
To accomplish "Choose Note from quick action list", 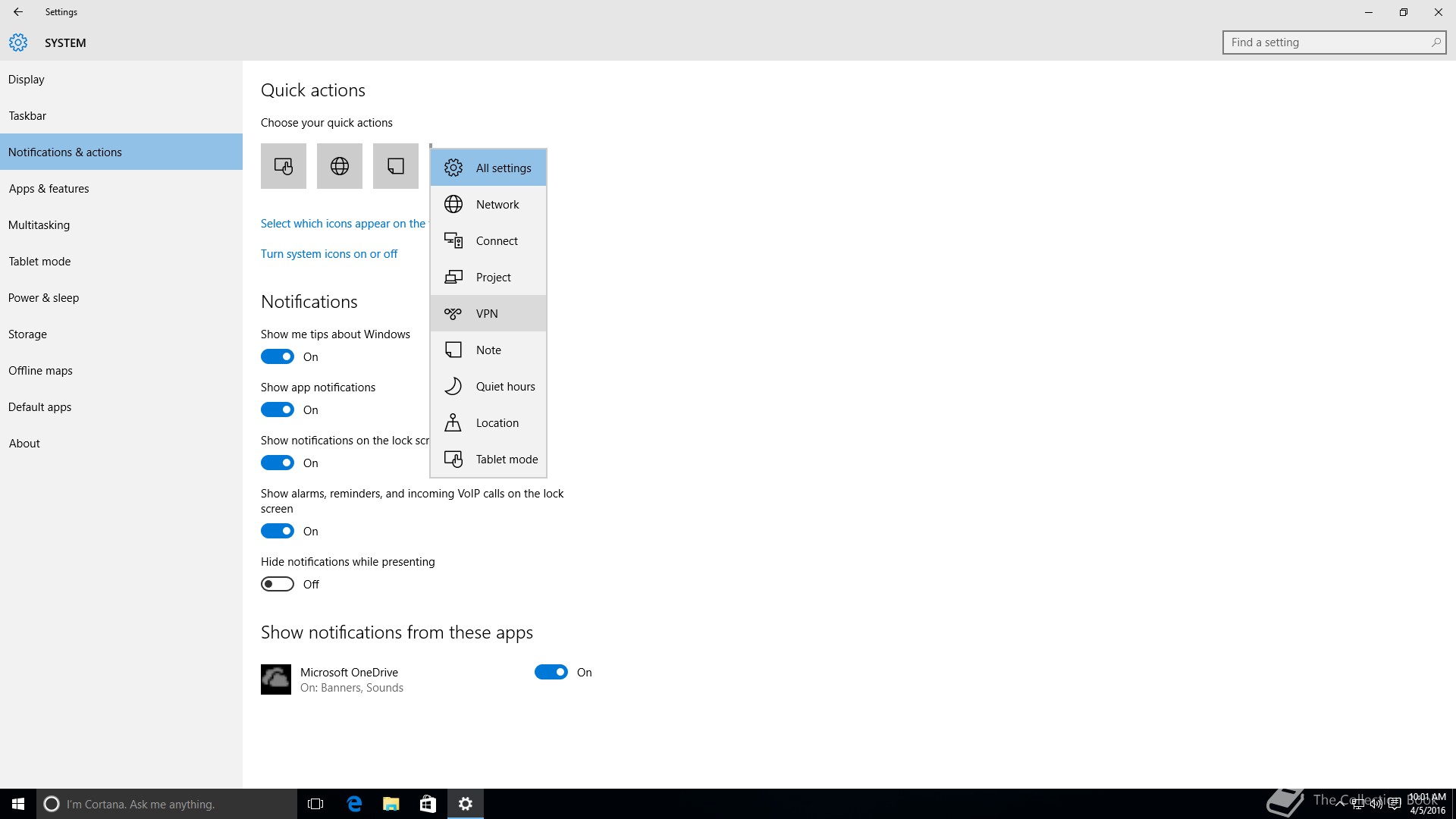I will click(488, 350).
